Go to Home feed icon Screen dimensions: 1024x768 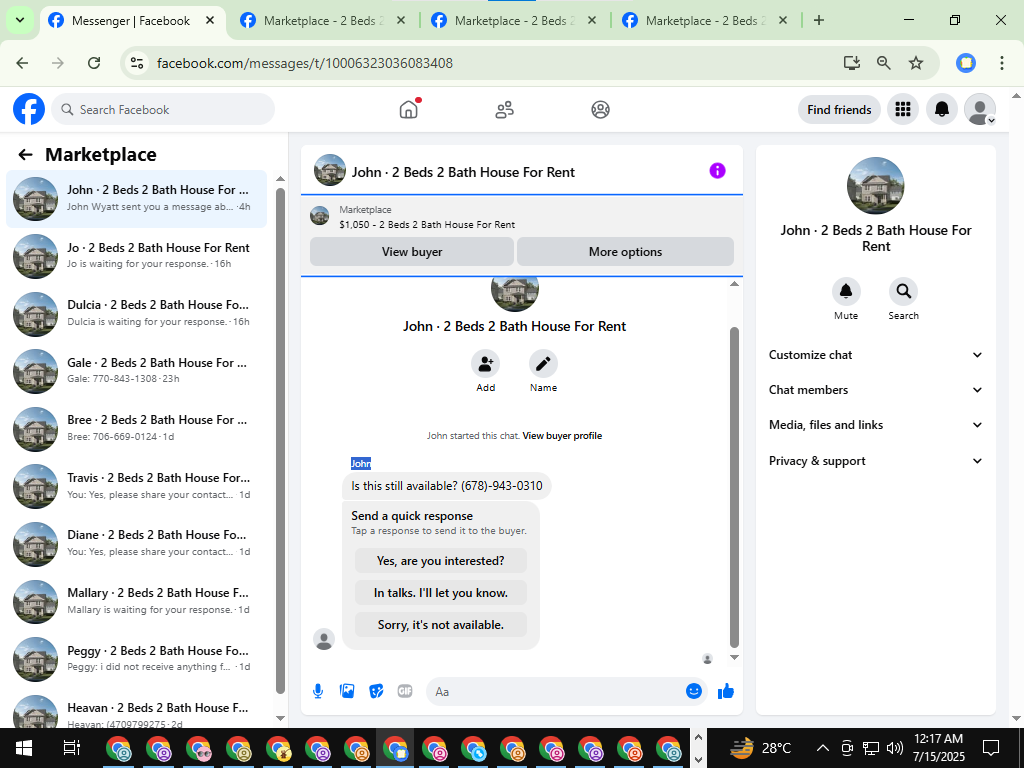[409, 109]
